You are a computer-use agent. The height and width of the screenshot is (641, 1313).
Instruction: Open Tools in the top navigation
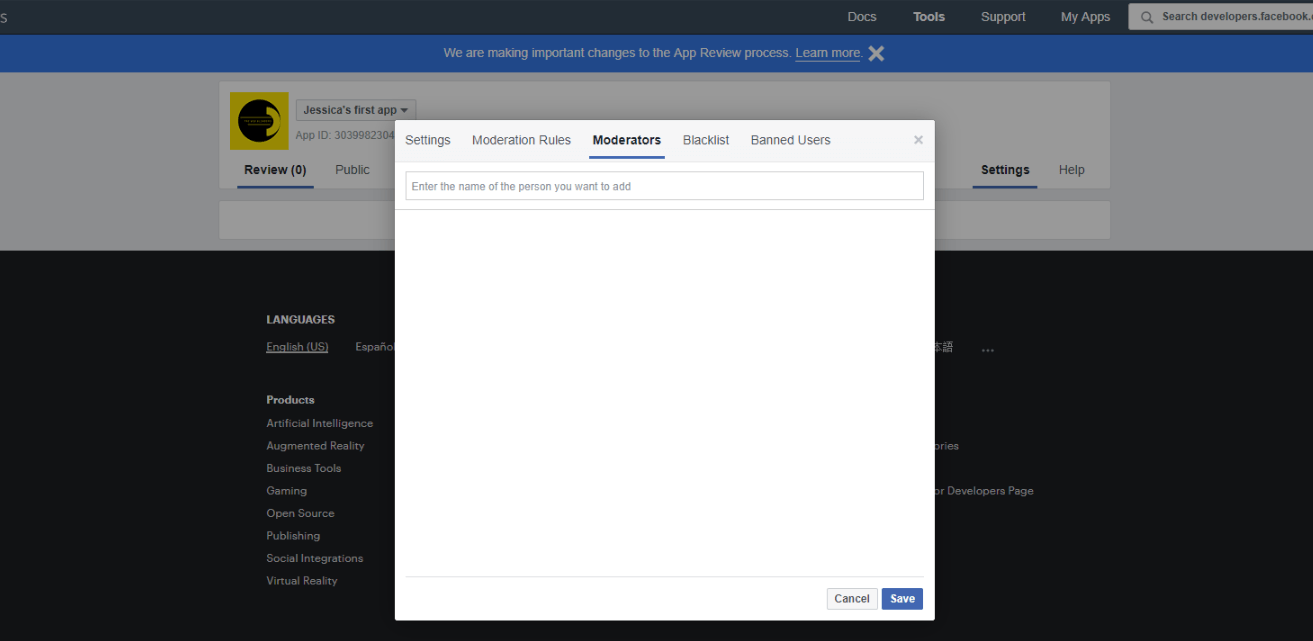(x=929, y=17)
